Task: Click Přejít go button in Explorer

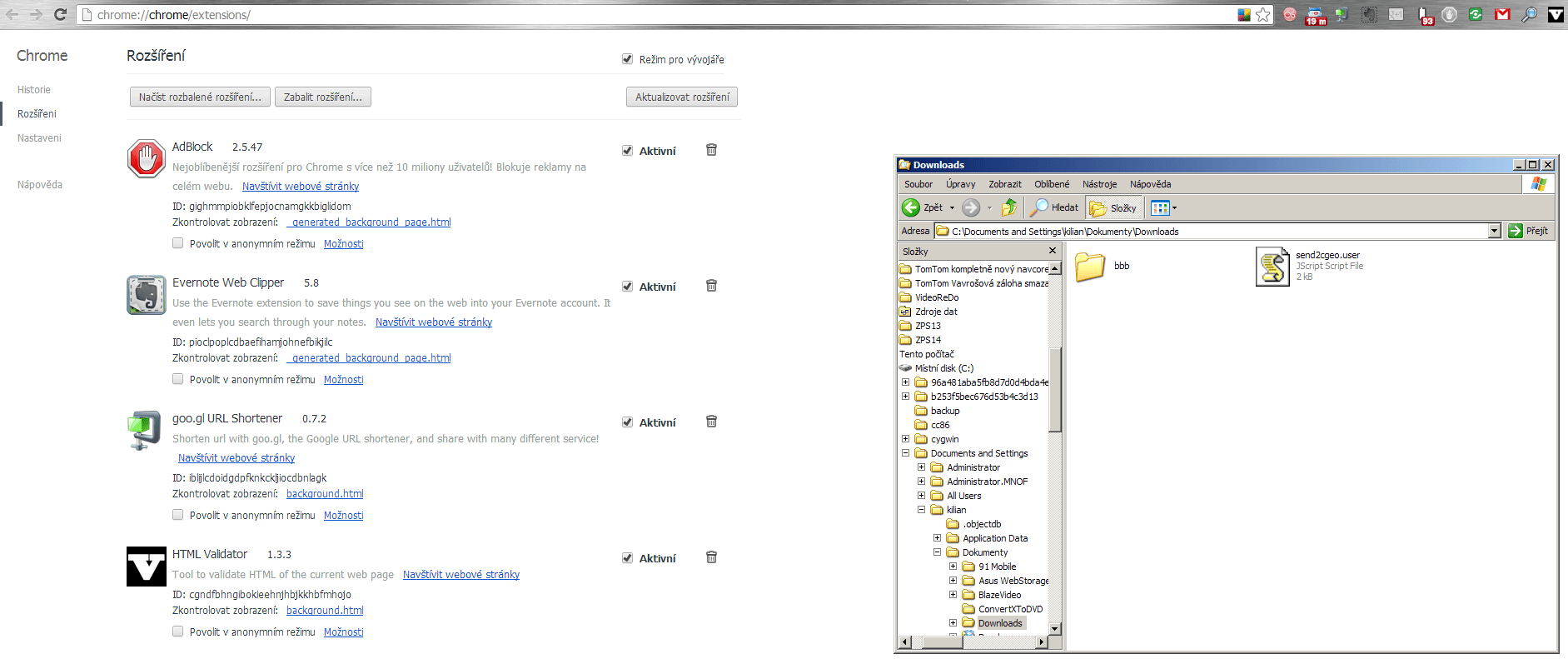Action: point(1529,231)
